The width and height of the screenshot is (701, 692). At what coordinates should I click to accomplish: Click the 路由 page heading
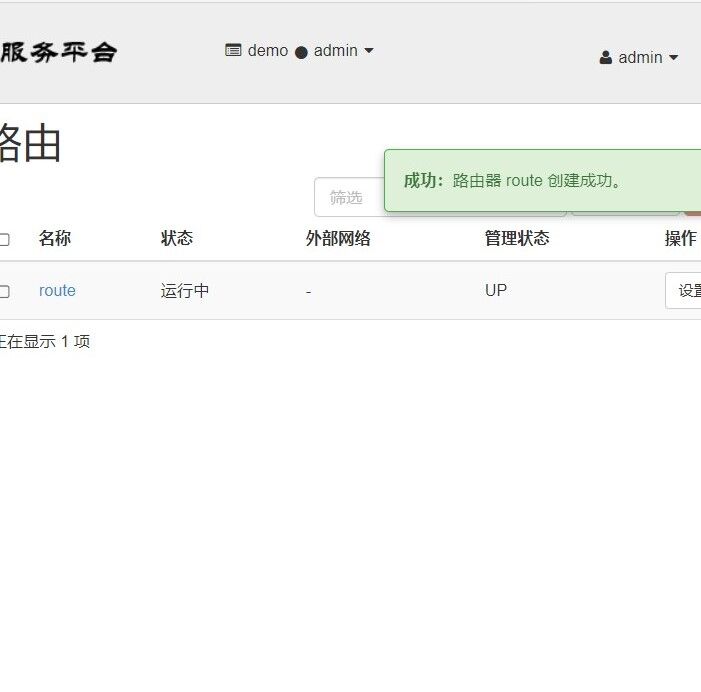tap(30, 143)
